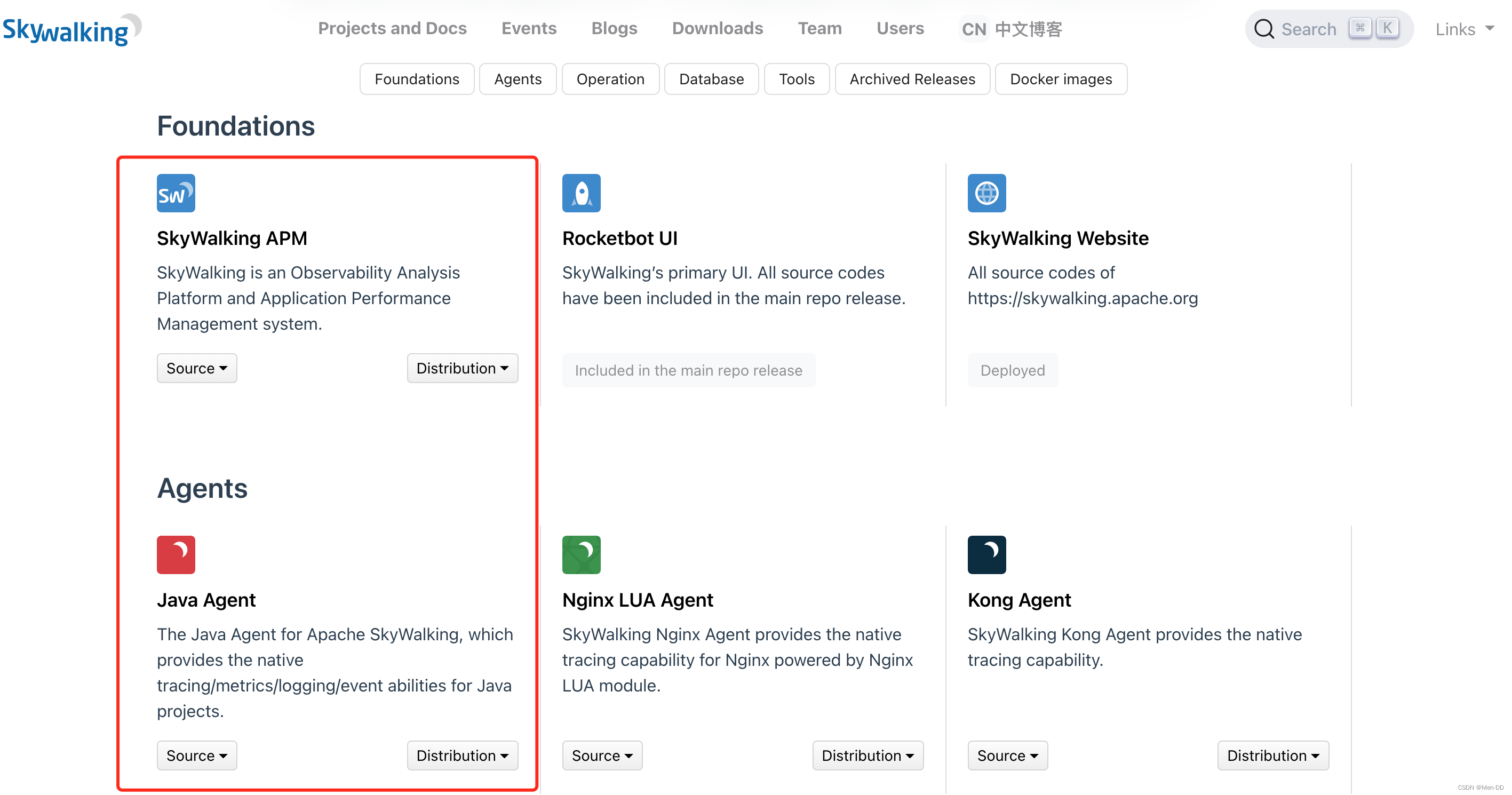Go to the Team page
The image size is (1512, 795).
819,28
